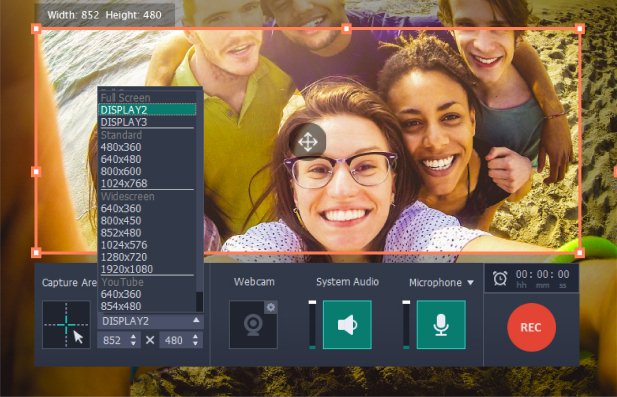Screen dimensions: 617x397
Task: Click the timer hours value
Action: pyautogui.click(x=522, y=274)
